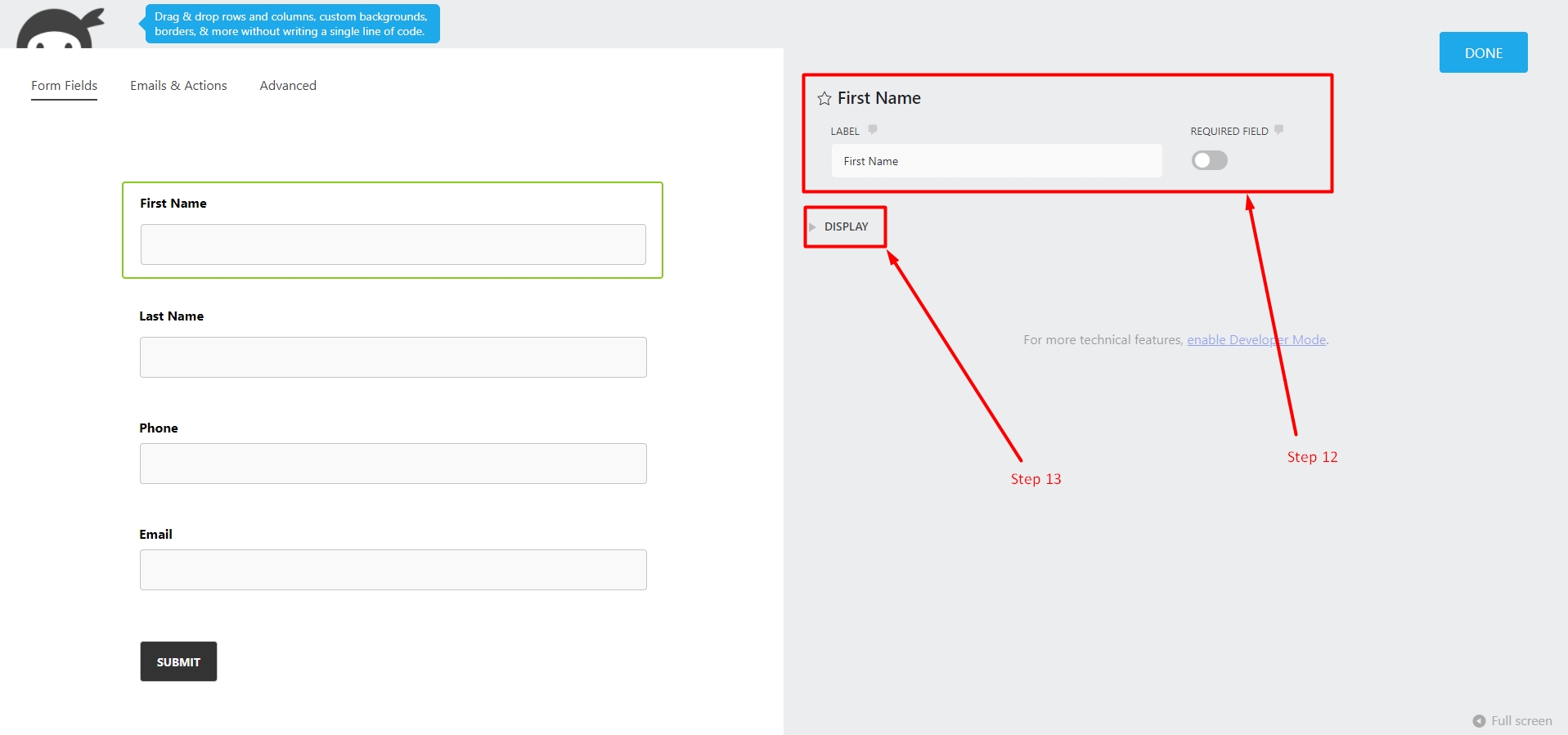Click the Ninja Forms logo icon
The image size is (1568, 735).
click(61, 29)
